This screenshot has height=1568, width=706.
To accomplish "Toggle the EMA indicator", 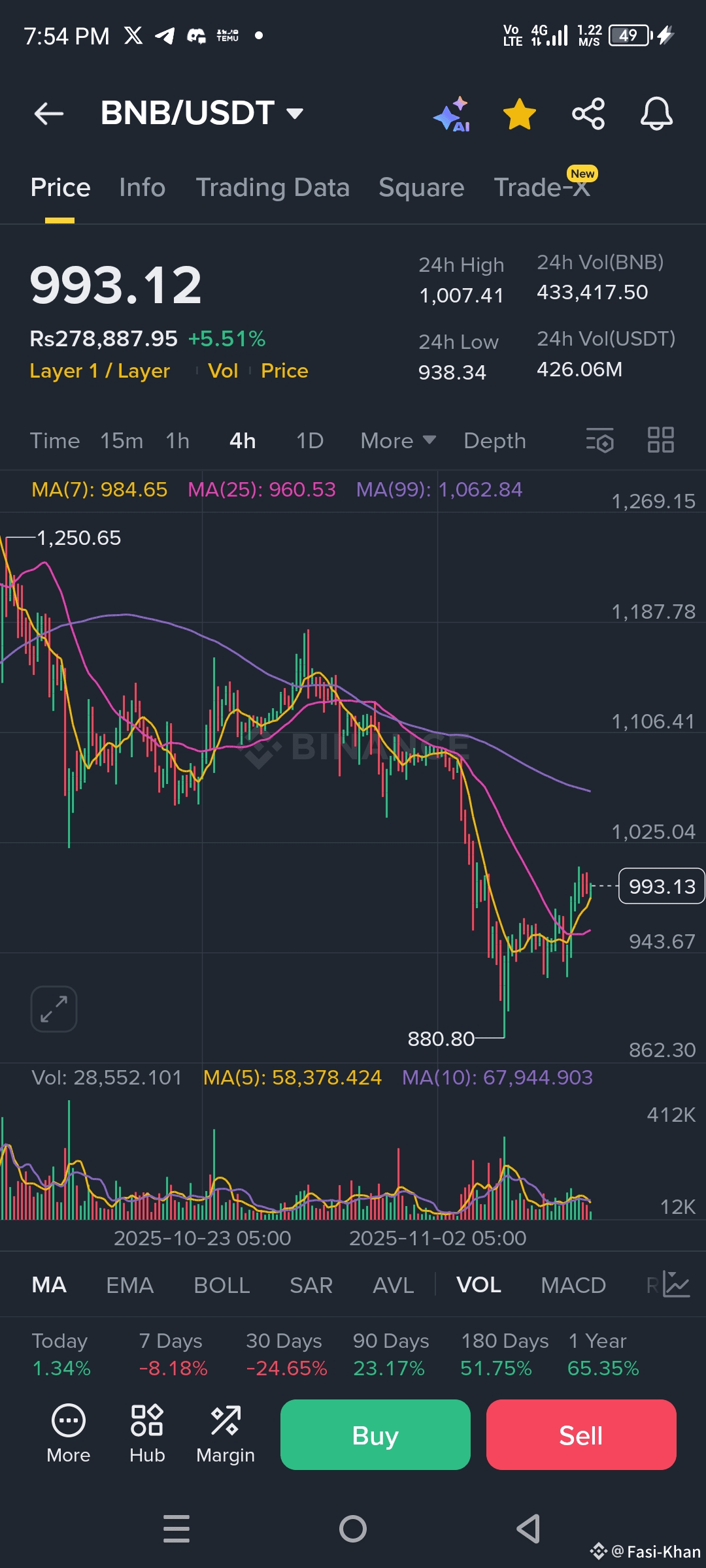I will 130,1285.
